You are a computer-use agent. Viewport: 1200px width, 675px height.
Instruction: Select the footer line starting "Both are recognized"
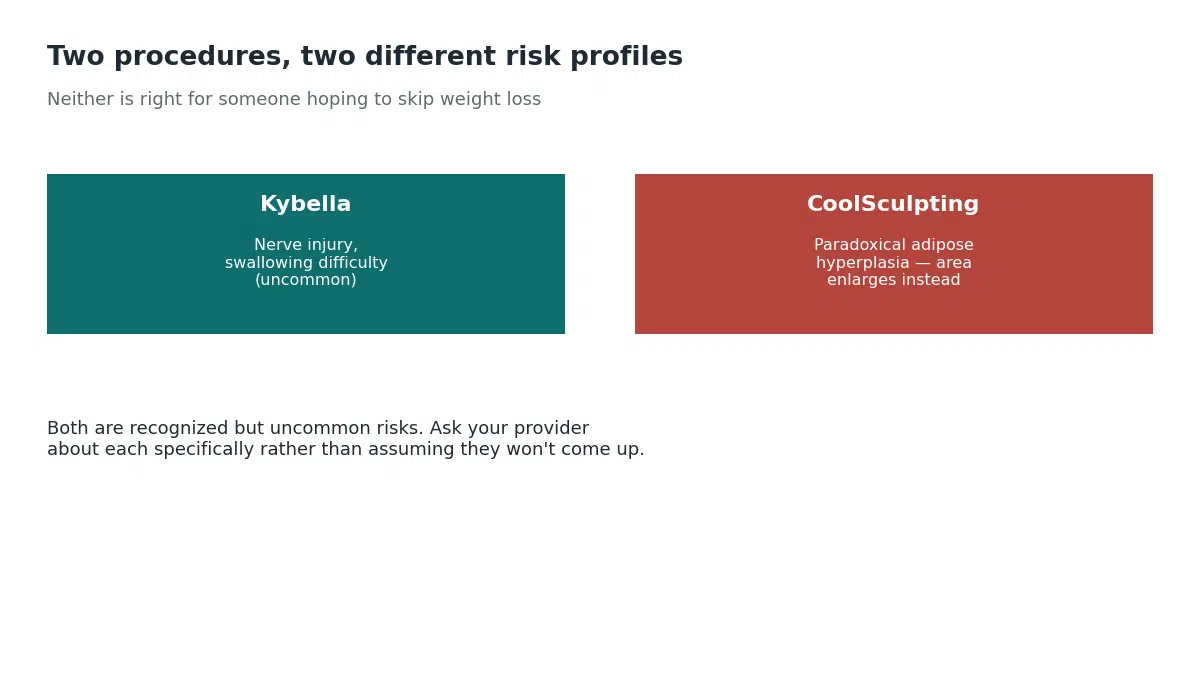318,429
